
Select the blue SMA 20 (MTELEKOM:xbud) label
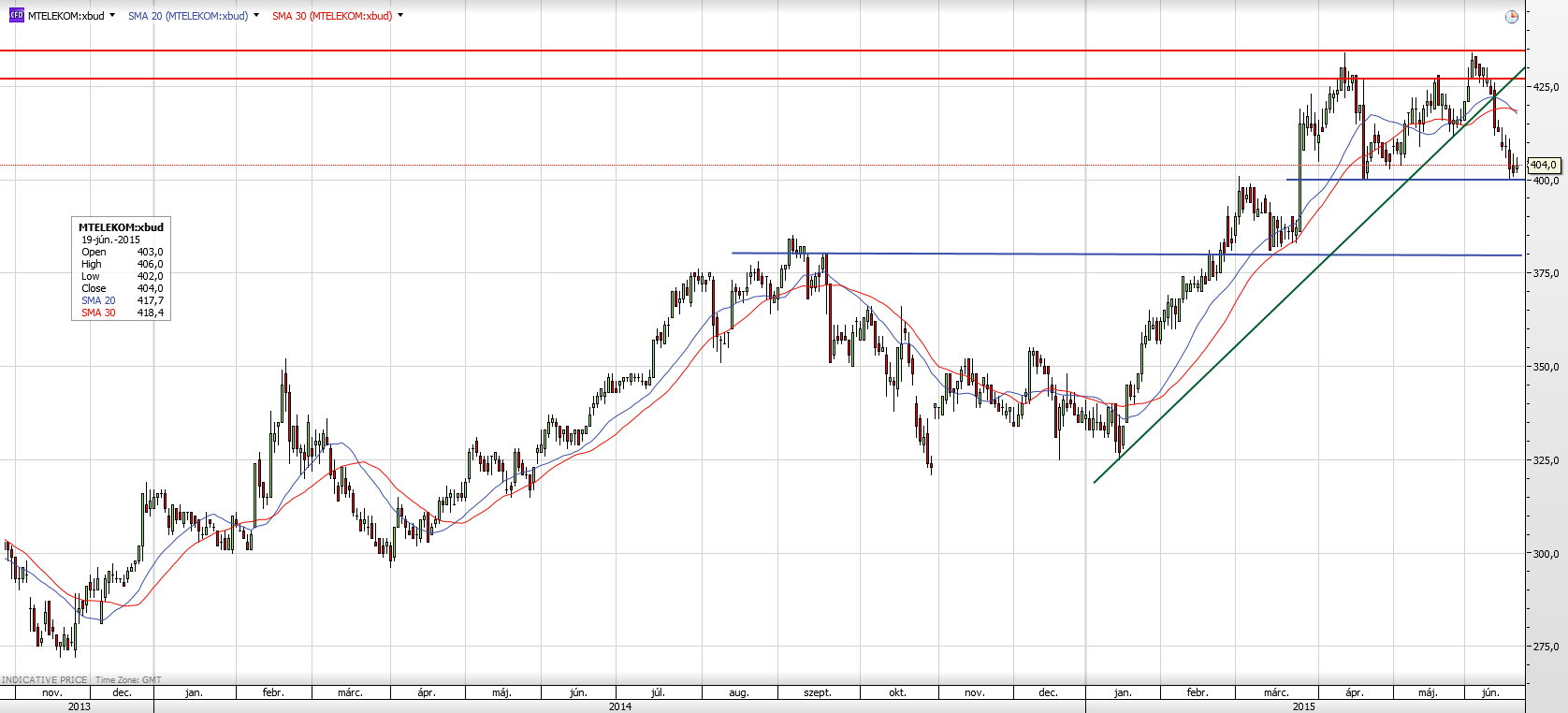[x=188, y=16]
